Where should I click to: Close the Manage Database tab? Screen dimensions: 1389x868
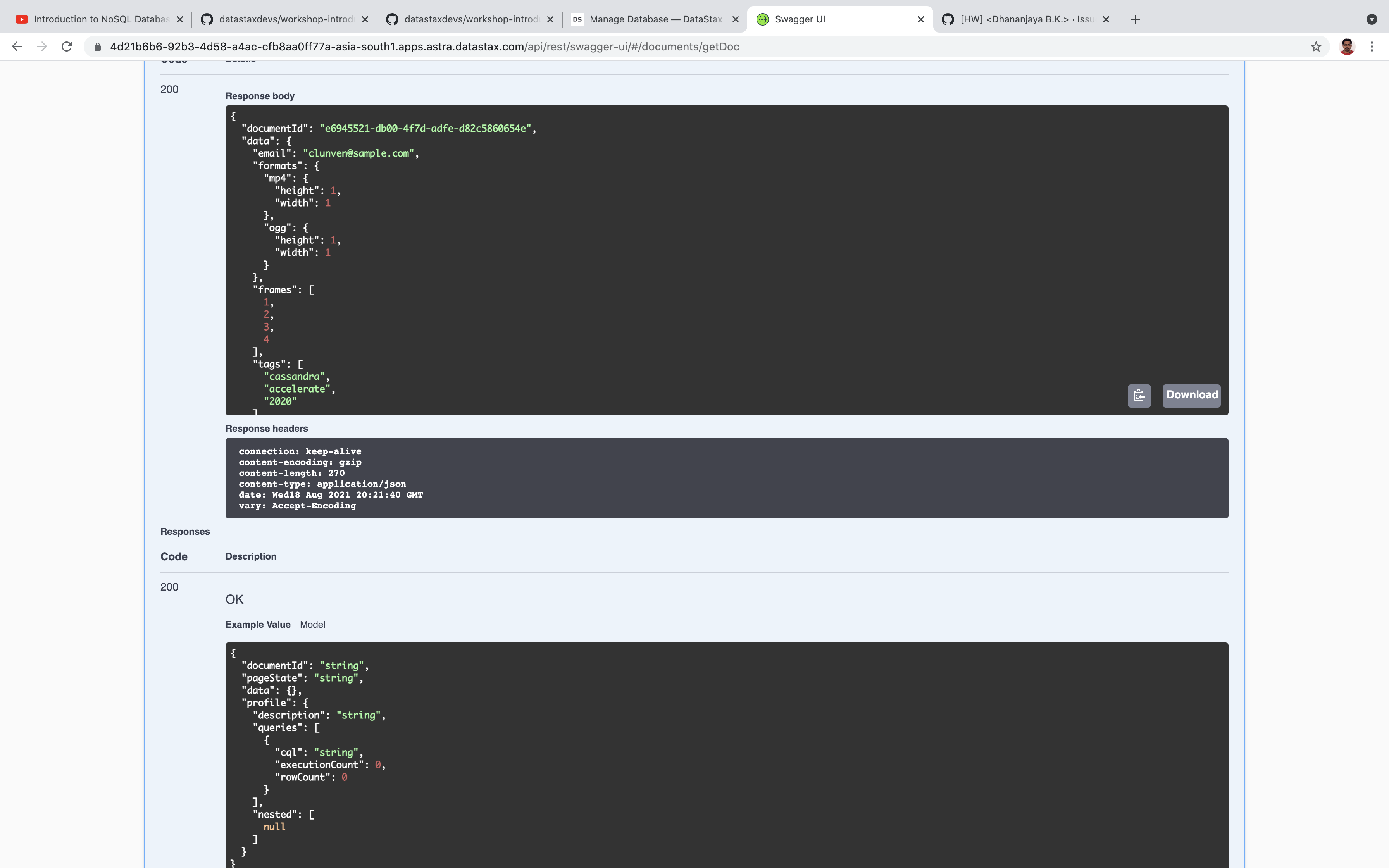735,19
